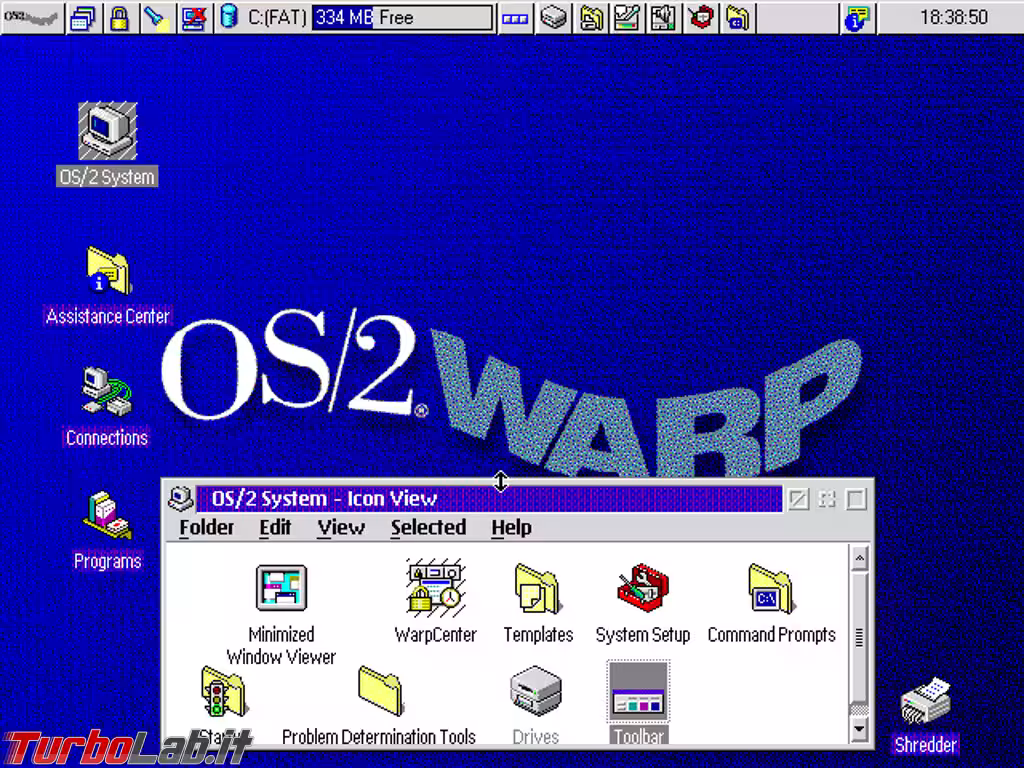Image resolution: width=1024 pixels, height=768 pixels.
Task: Open the Folder menu
Action: pyautogui.click(x=205, y=527)
